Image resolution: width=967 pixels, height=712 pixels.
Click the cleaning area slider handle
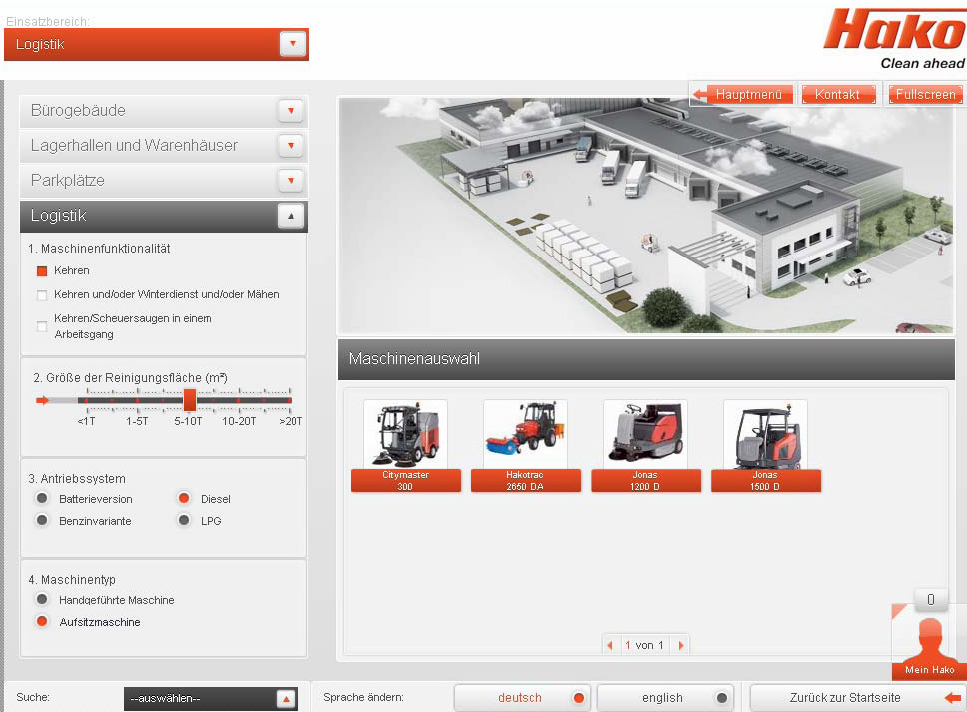point(190,400)
